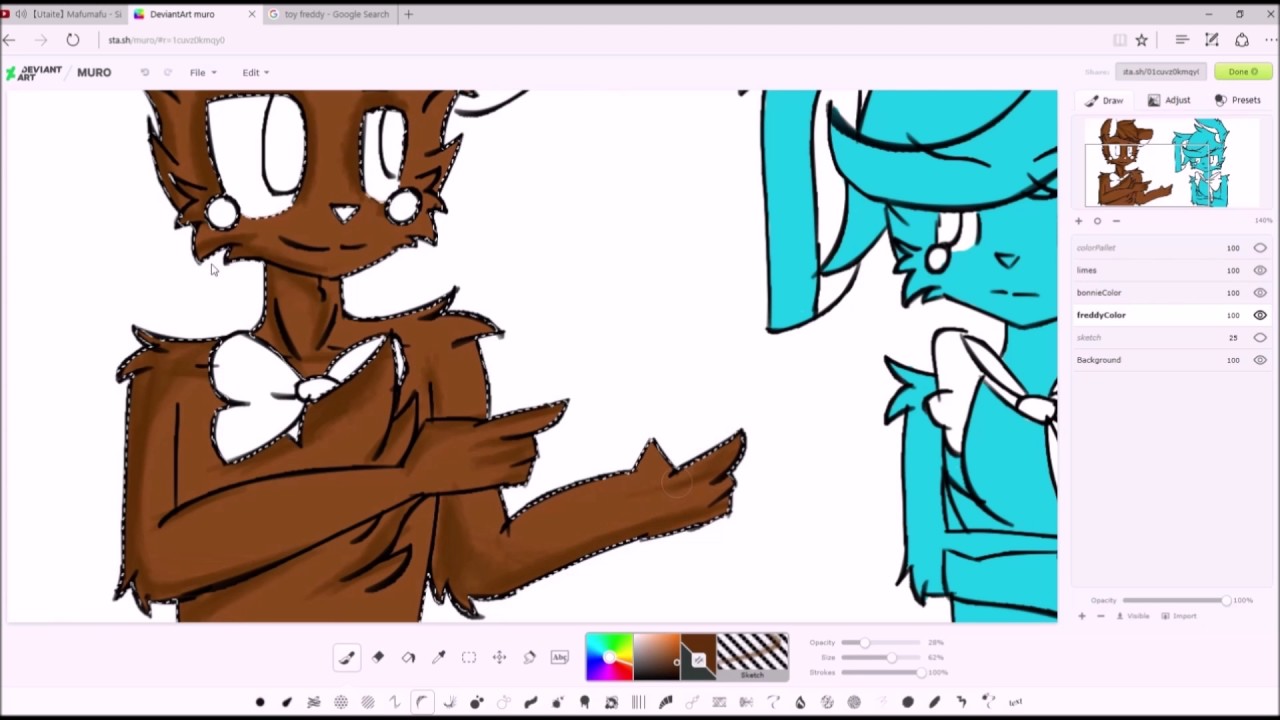Delete layer with bottom minus icon
1280x720 pixels.
(x=1101, y=616)
